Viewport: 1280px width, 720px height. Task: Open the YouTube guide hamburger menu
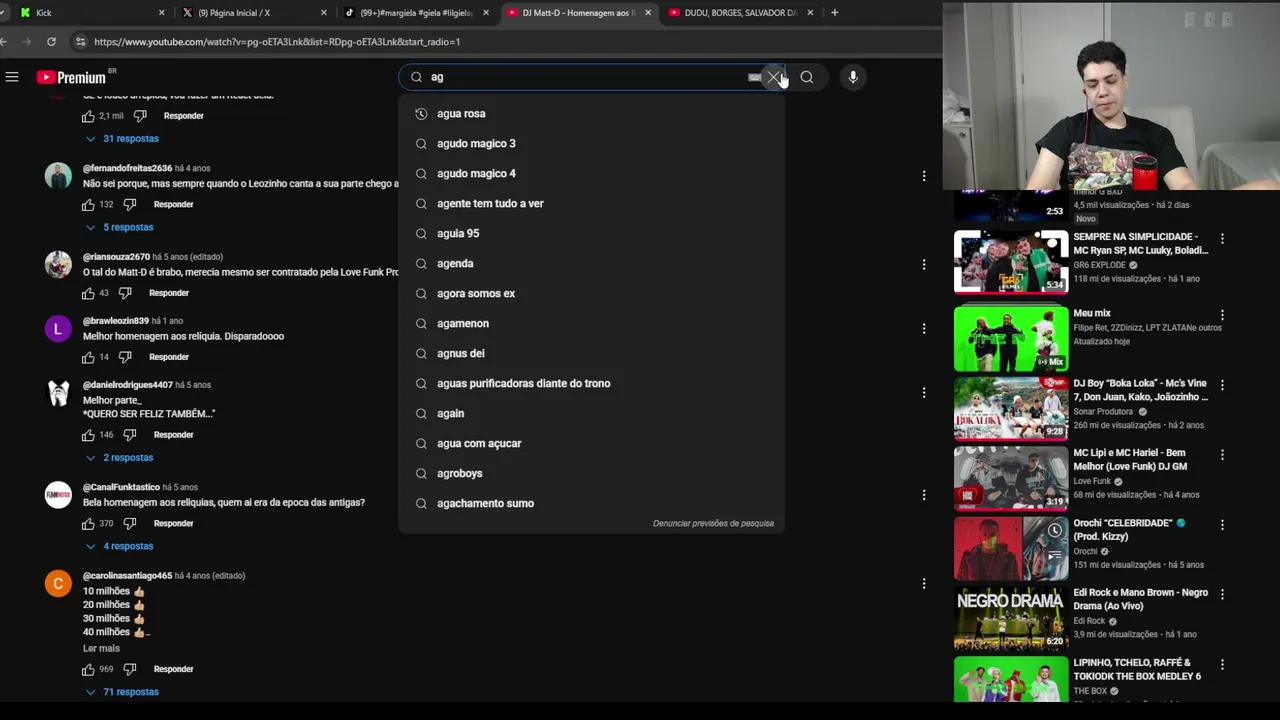pos(12,77)
